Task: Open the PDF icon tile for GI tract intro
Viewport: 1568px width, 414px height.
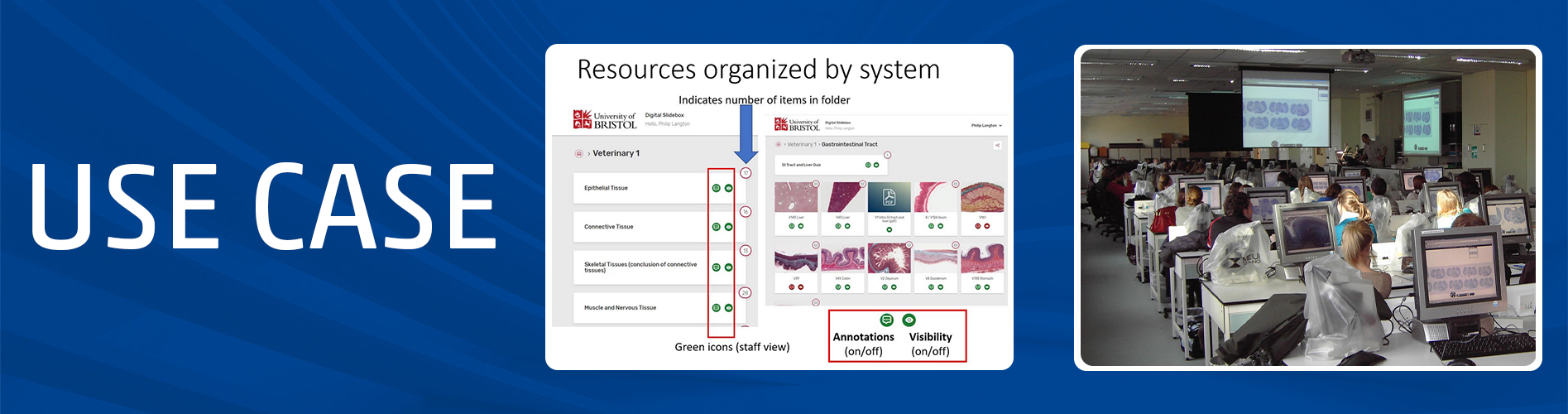Action: (889, 197)
